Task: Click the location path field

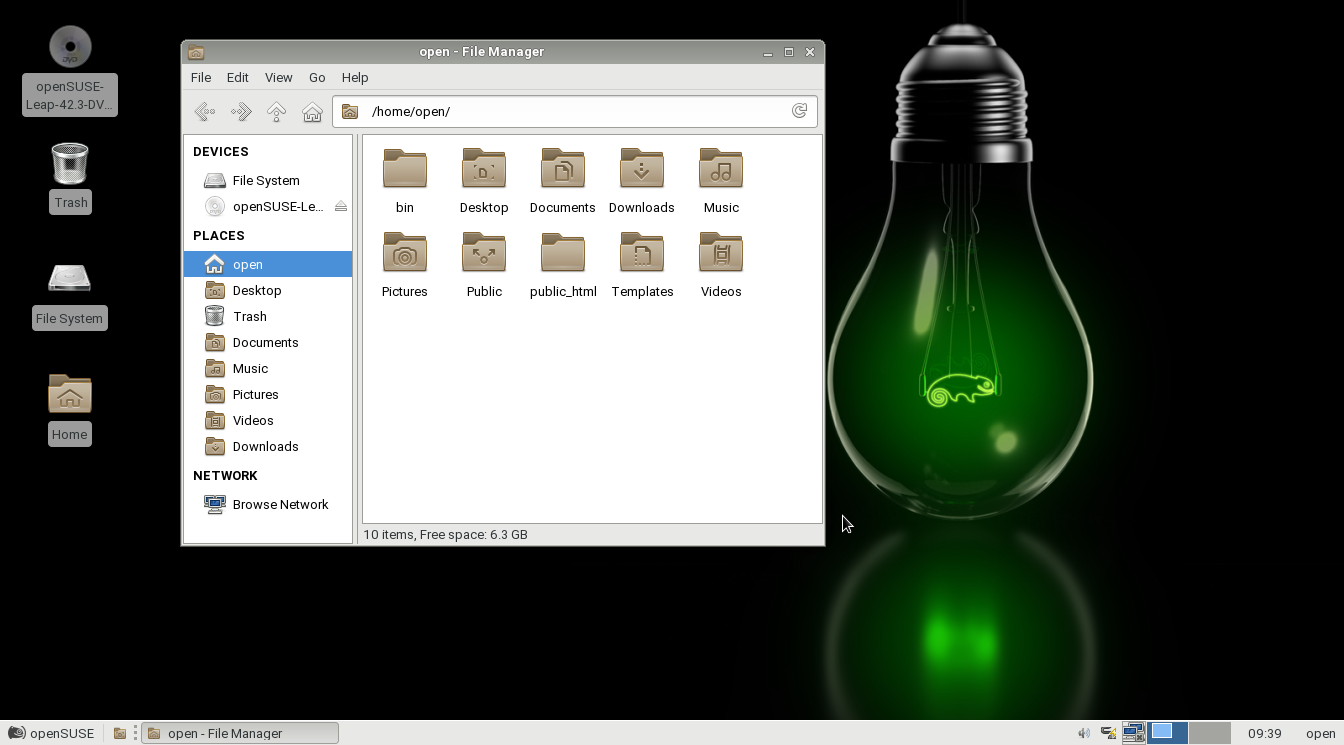Action: point(570,112)
